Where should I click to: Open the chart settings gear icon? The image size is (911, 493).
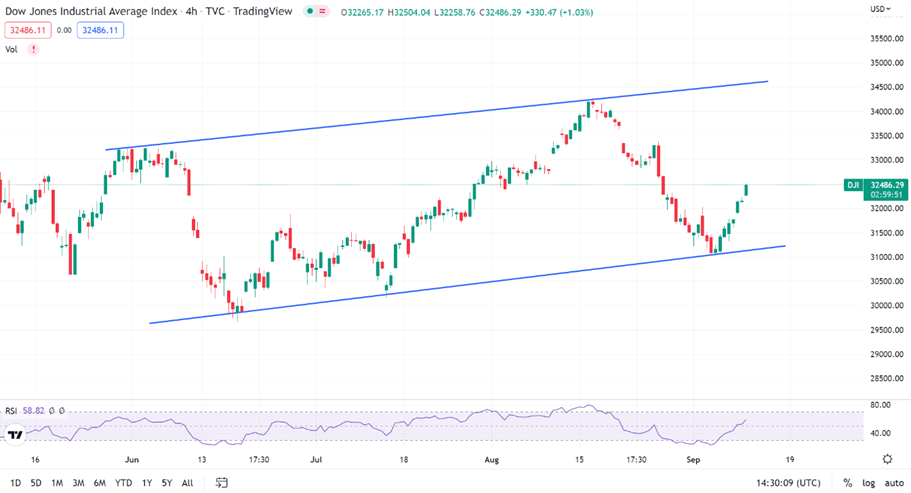coord(887,459)
